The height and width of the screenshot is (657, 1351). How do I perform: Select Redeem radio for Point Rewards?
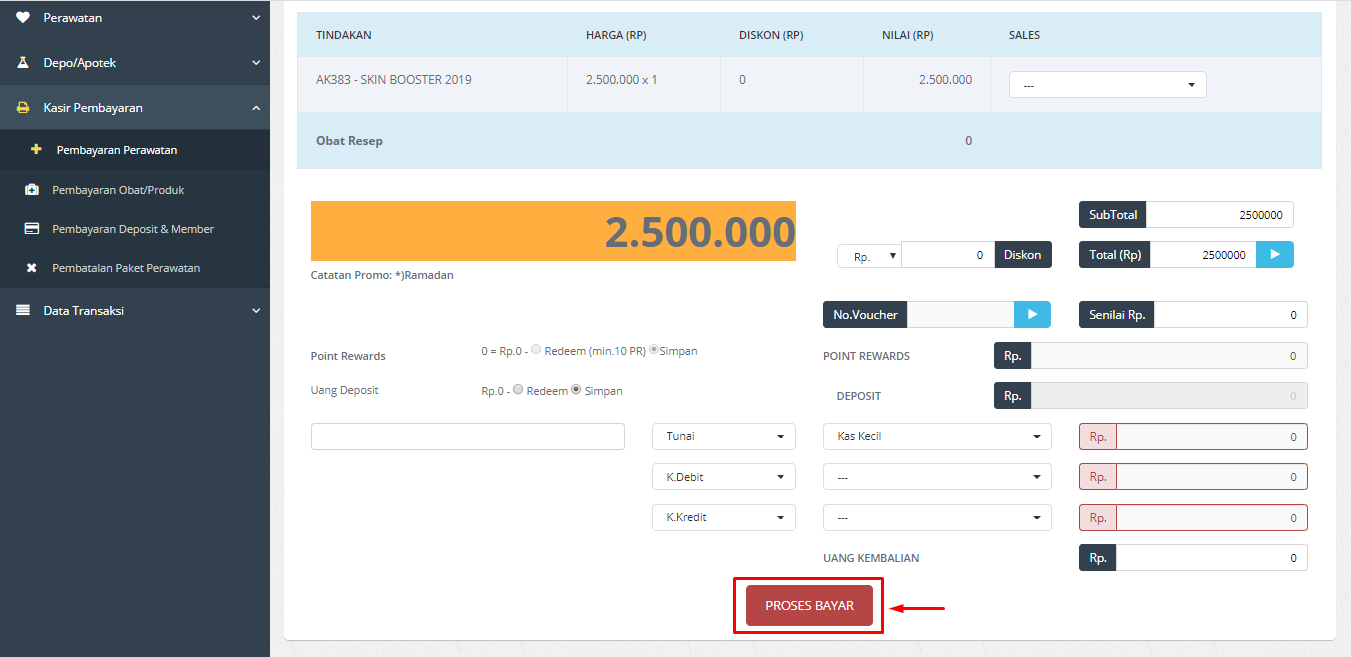click(x=537, y=350)
